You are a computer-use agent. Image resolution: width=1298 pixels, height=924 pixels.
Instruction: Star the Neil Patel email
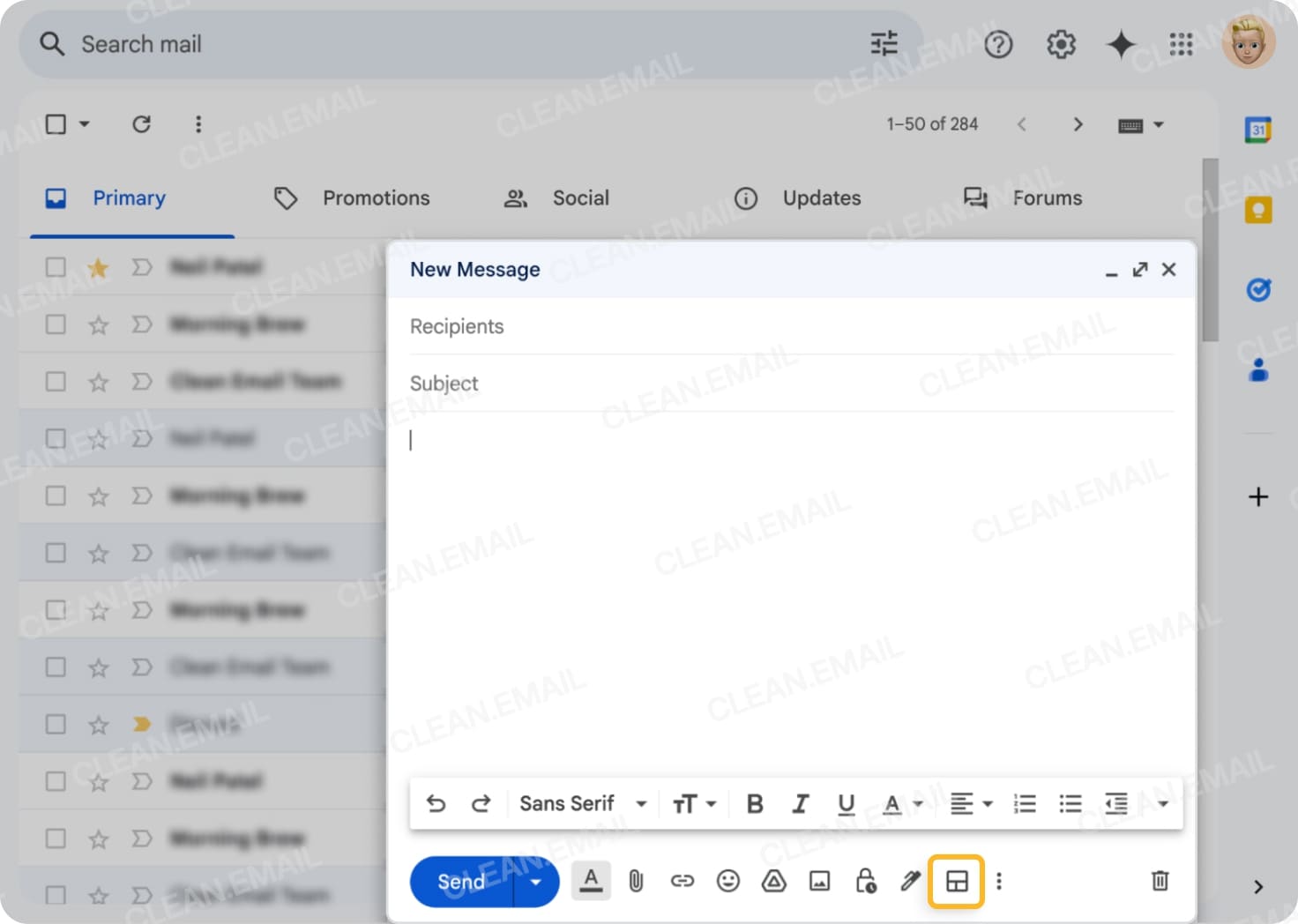click(98, 267)
